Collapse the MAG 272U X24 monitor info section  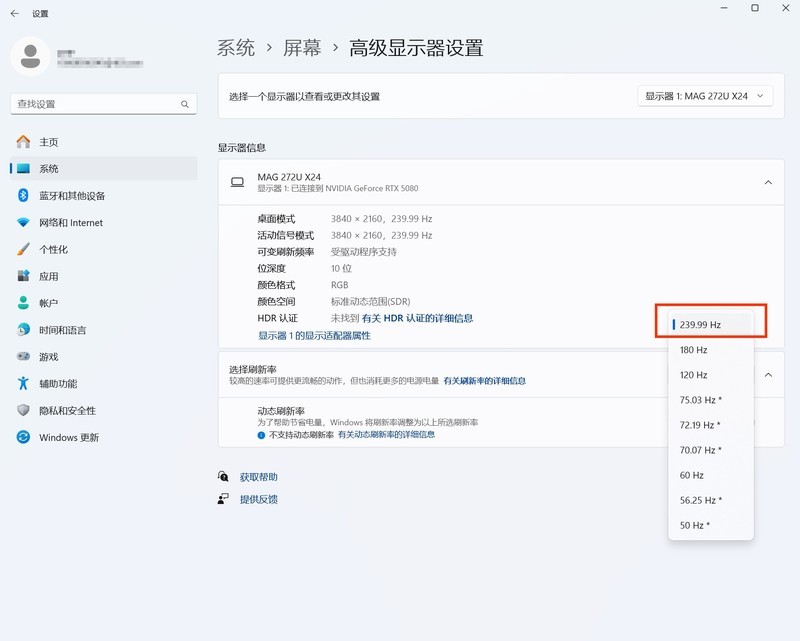[767, 182]
